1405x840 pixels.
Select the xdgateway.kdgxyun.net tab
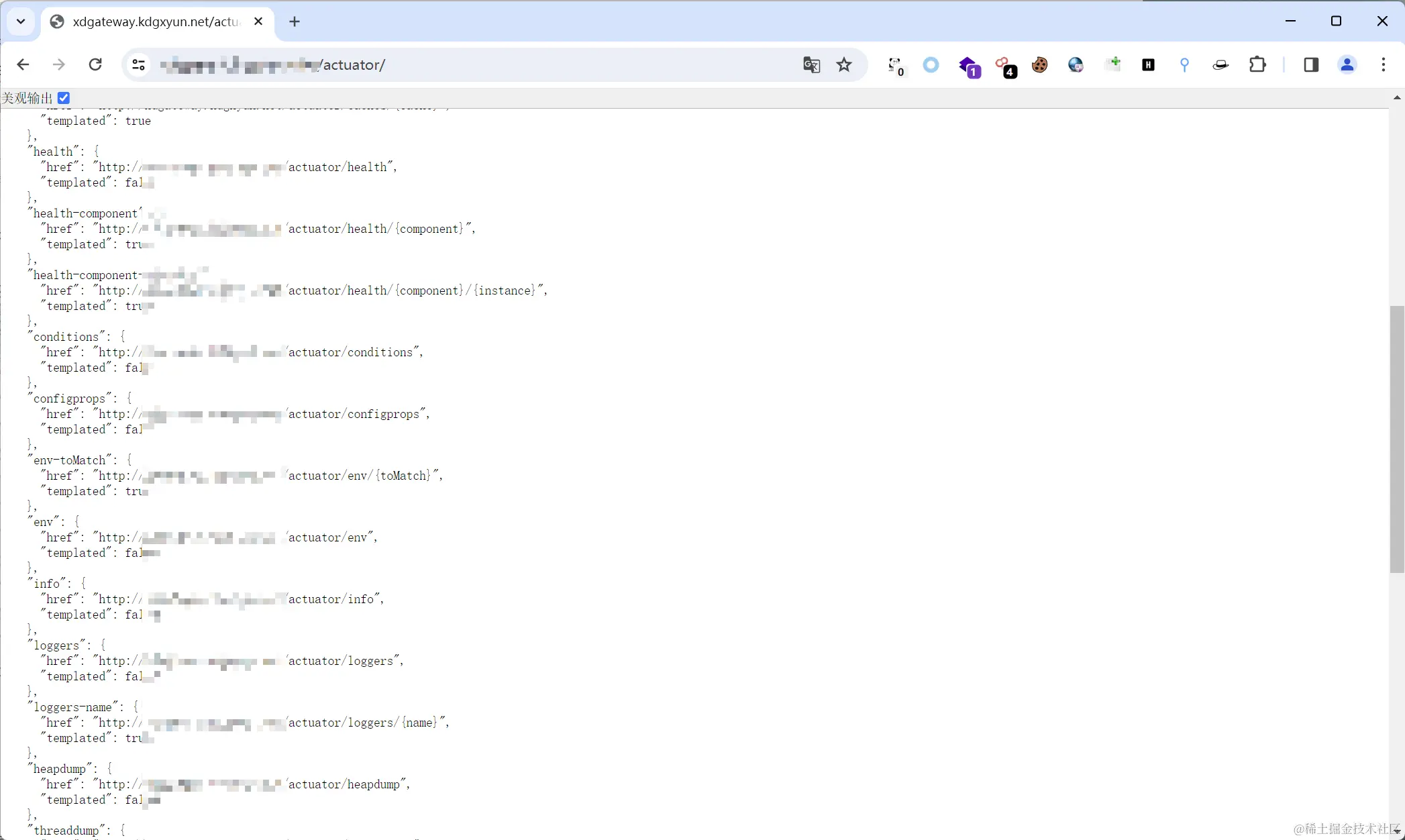[156, 22]
